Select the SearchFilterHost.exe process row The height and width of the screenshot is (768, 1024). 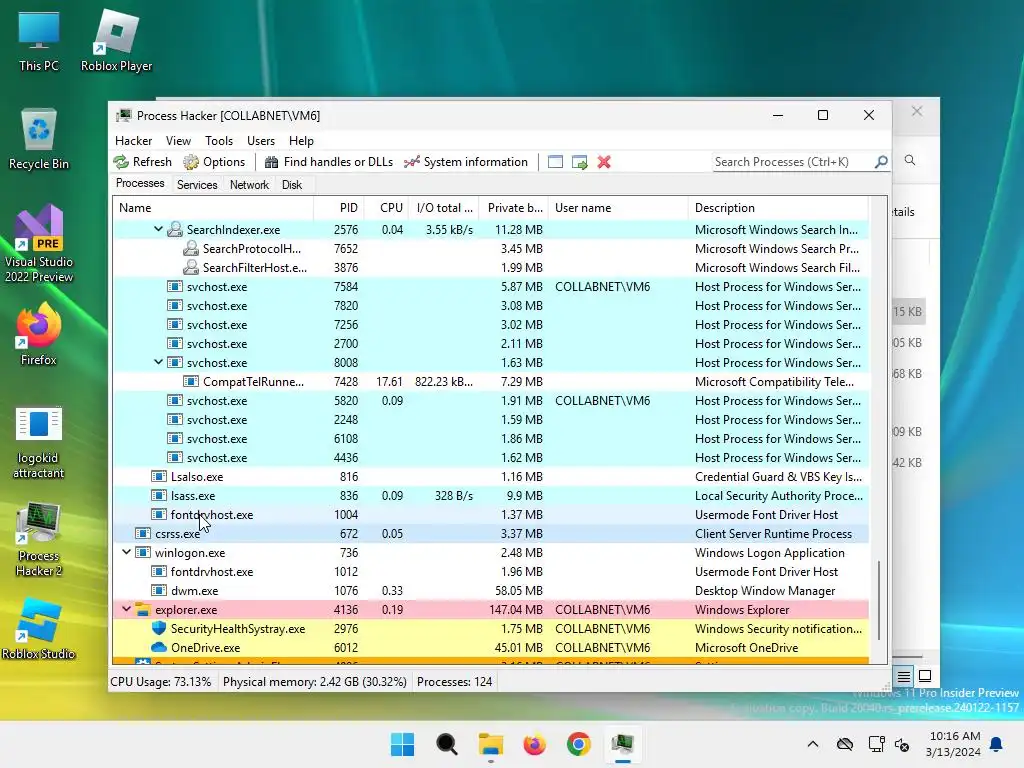click(x=491, y=268)
